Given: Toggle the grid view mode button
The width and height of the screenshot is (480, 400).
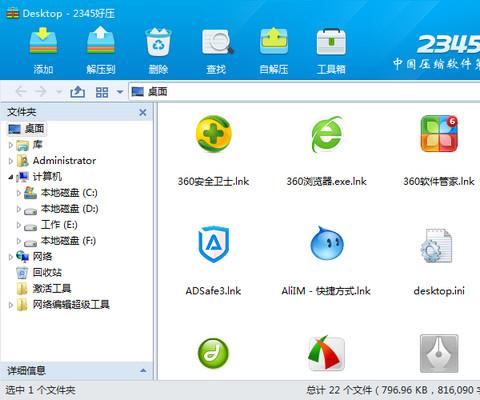Looking at the screenshot, I should pos(102,92).
